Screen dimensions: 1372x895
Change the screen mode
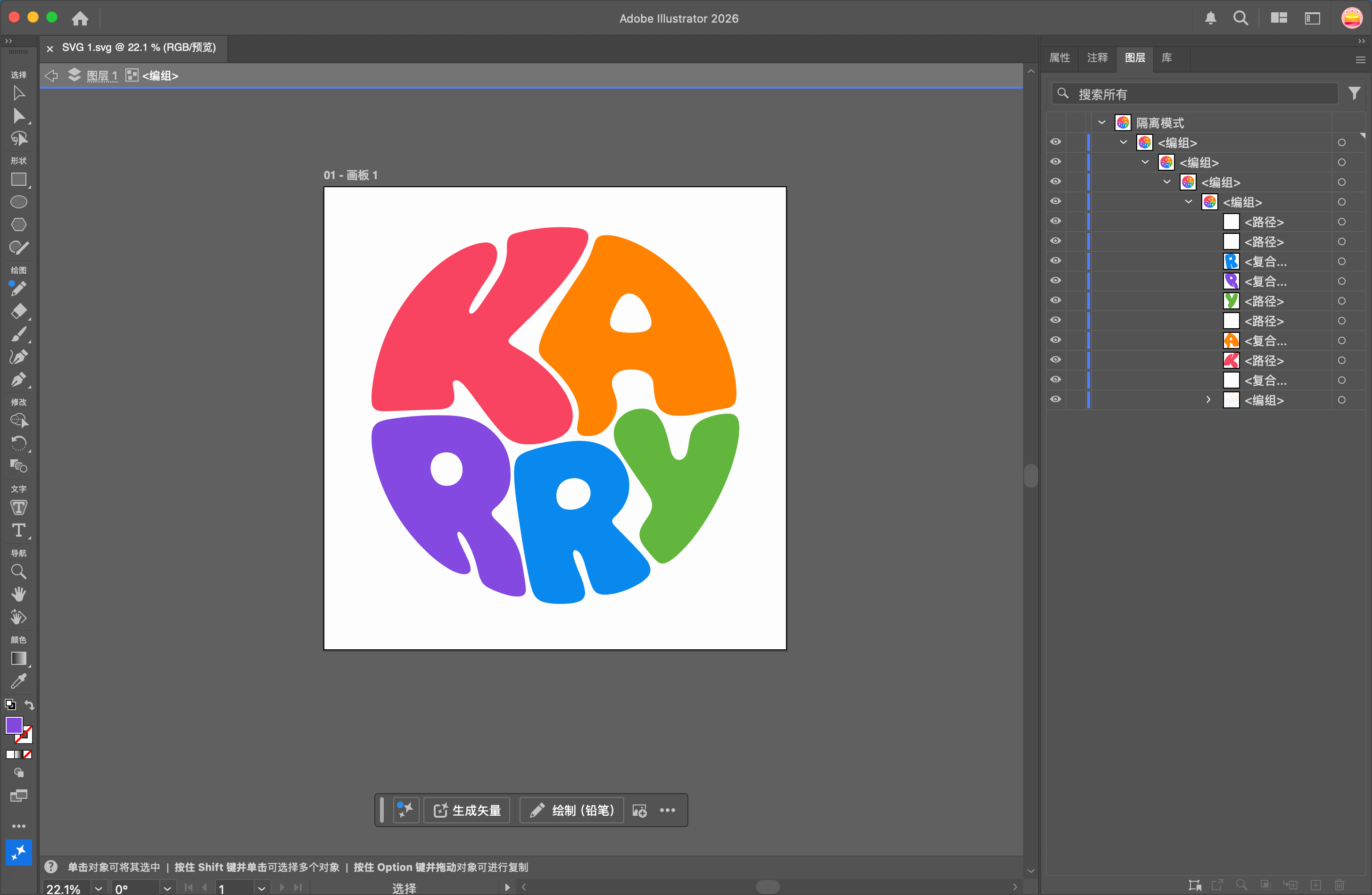pyautogui.click(x=18, y=796)
